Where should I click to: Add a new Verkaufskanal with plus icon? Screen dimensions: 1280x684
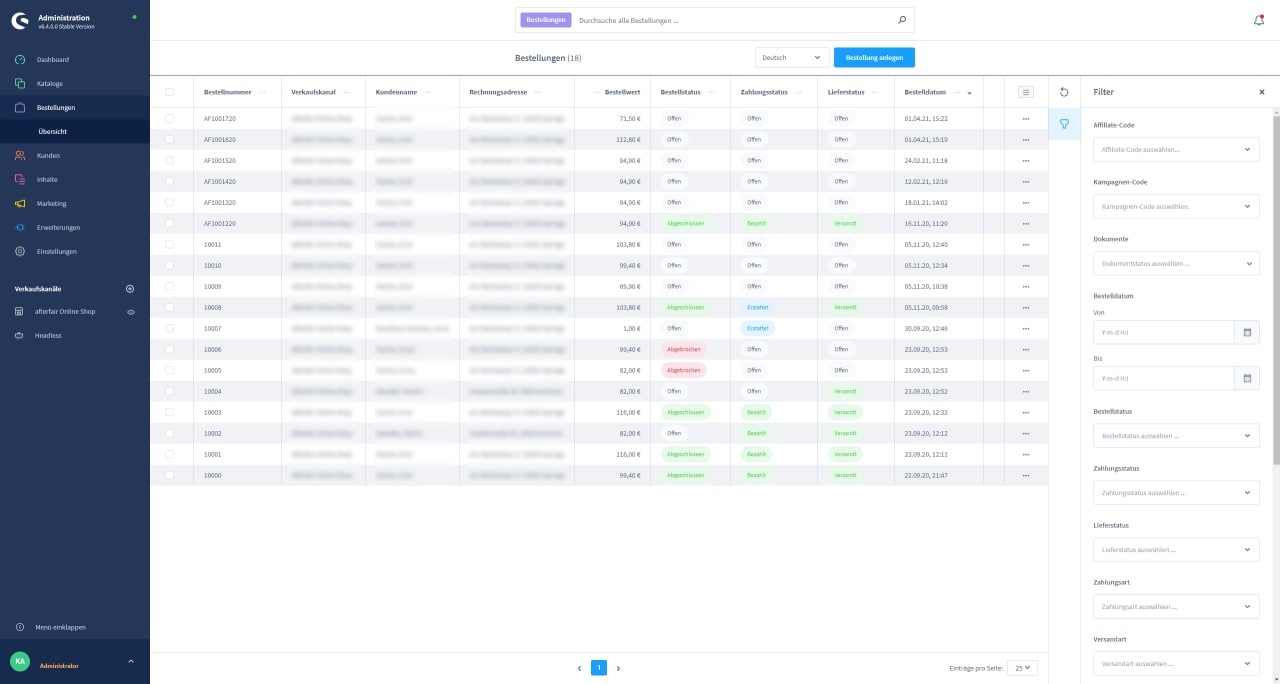click(130, 289)
